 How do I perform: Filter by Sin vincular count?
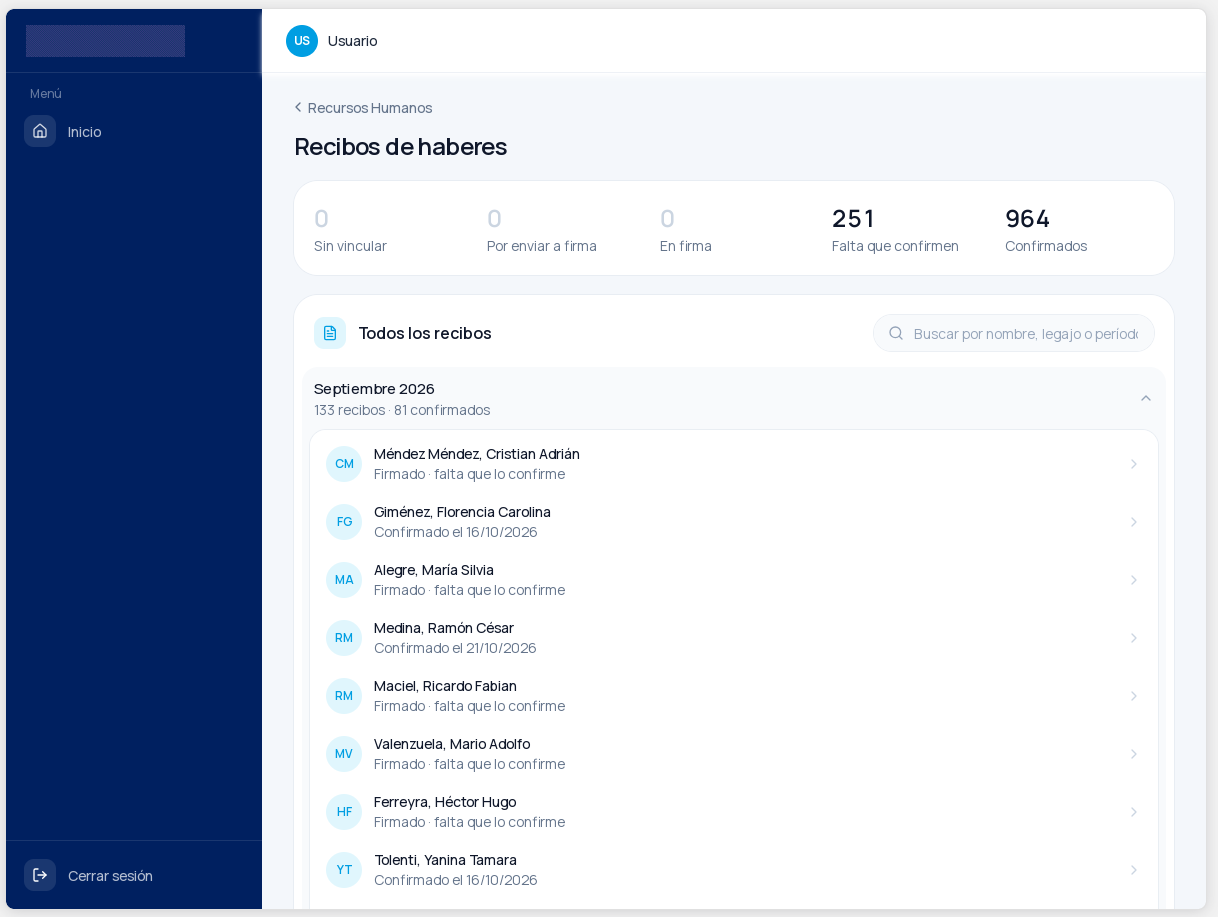coord(350,229)
